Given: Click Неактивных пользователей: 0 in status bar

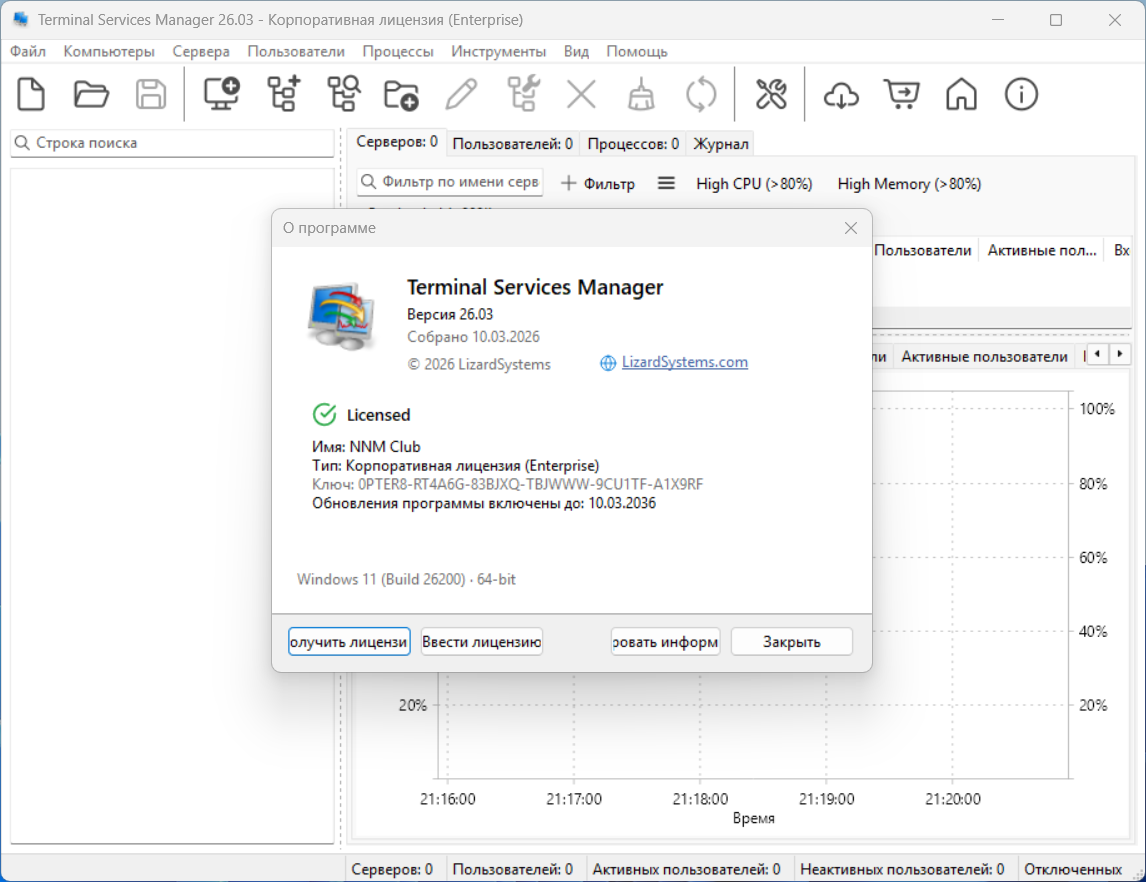Looking at the screenshot, I should pyautogui.click(x=902, y=869).
